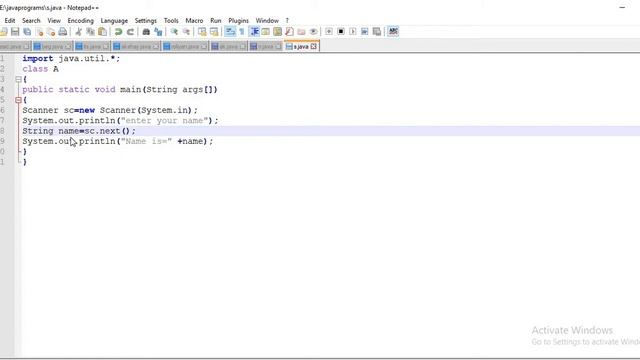The height and width of the screenshot is (360, 640).
Task: Click the Zoom In magnifier icon
Action: 174,31
